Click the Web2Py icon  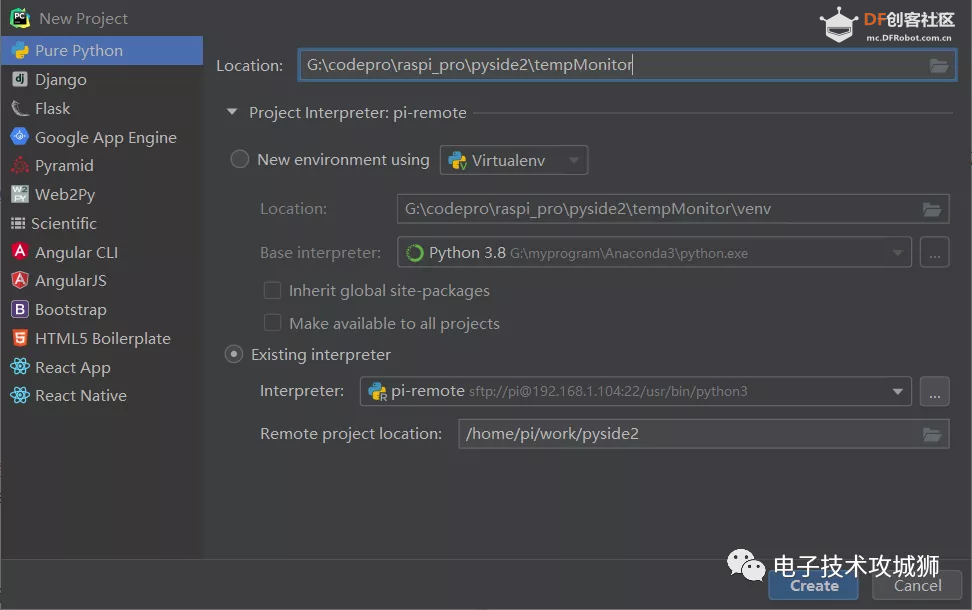[x=20, y=194]
